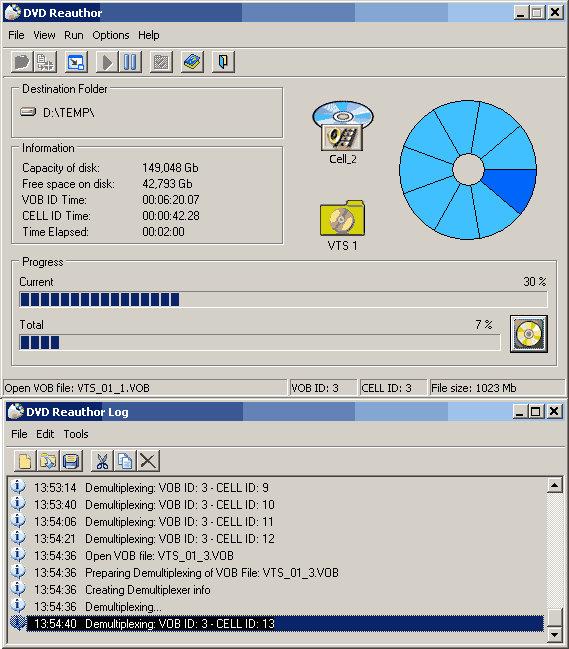Open the File menu in DVD Reauthor
The image size is (569, 649).
[x=16, y=35]
